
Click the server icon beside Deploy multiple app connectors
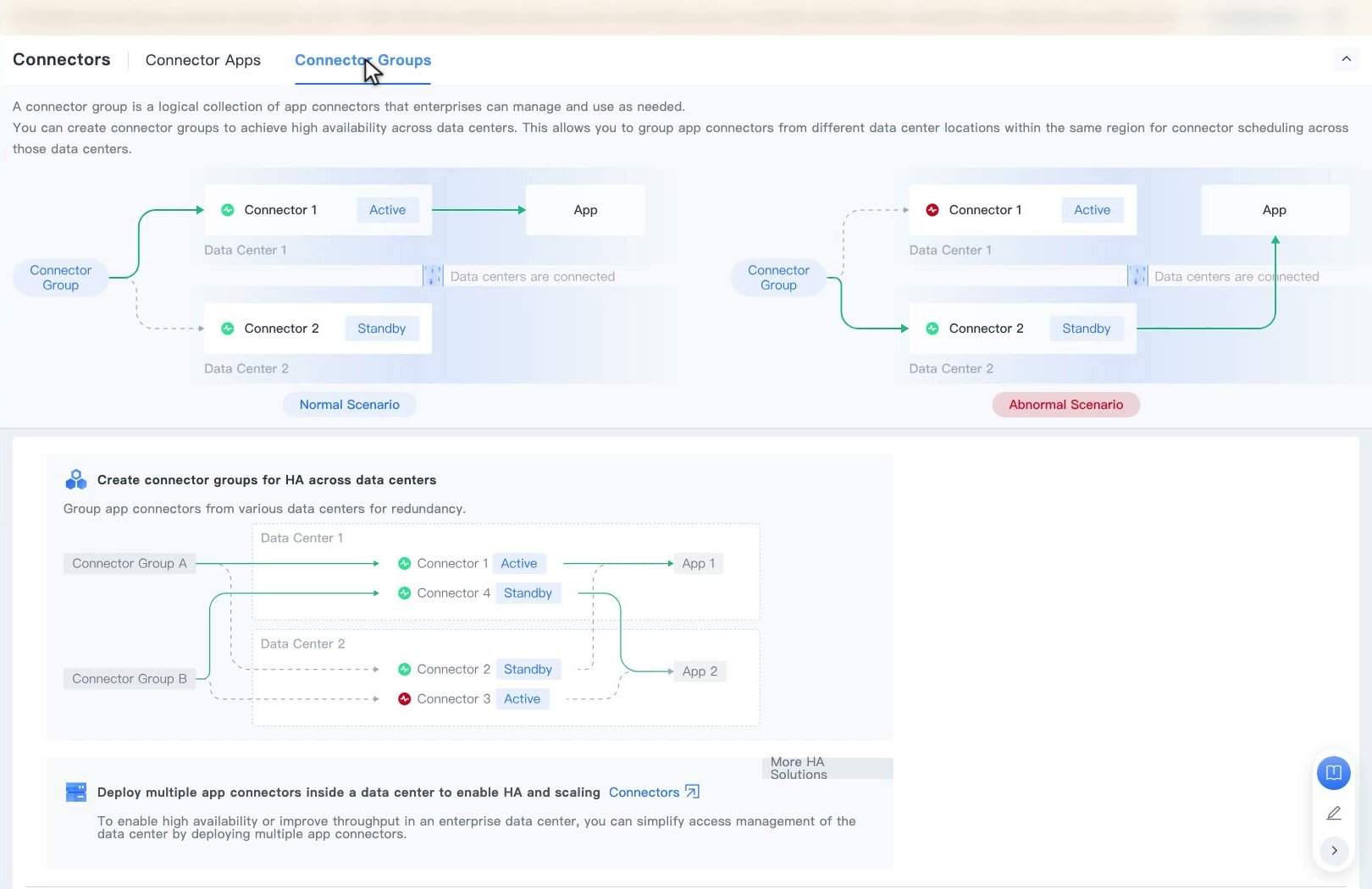point(76,792)
